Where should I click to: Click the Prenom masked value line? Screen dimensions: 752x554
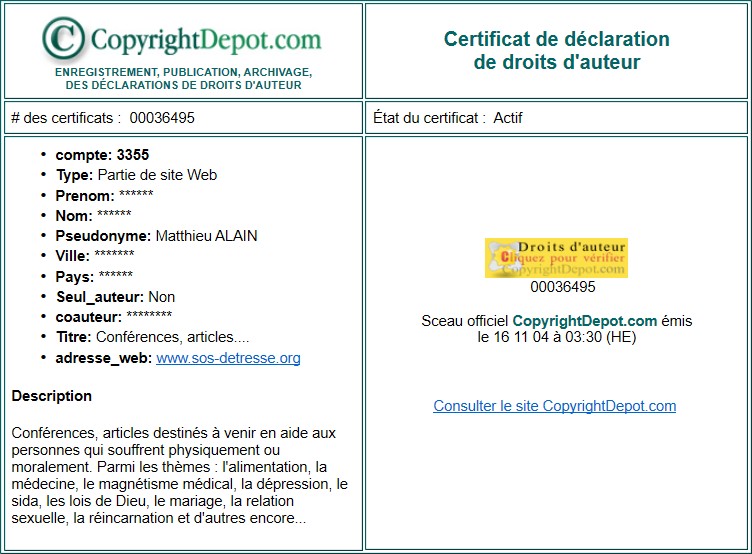[x=105, y=195]
